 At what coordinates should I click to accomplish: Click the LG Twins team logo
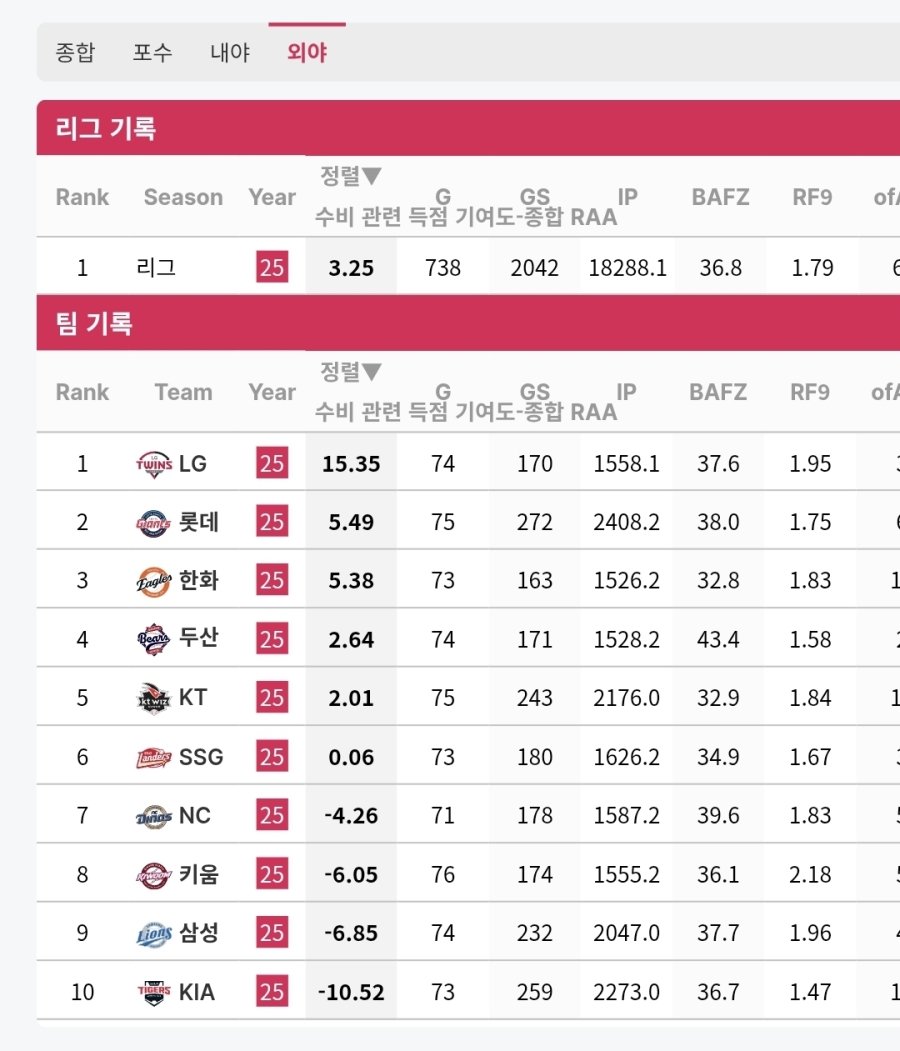[153, 464]
